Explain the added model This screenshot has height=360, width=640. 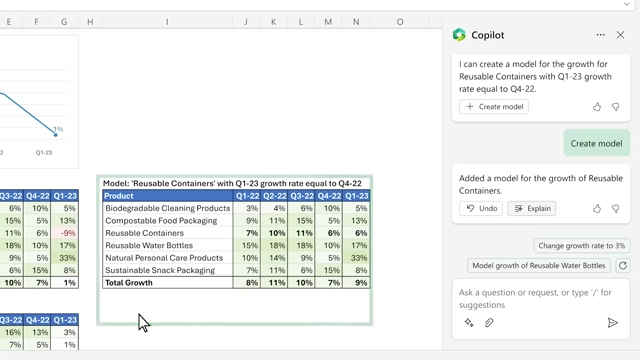pos(531,209)
